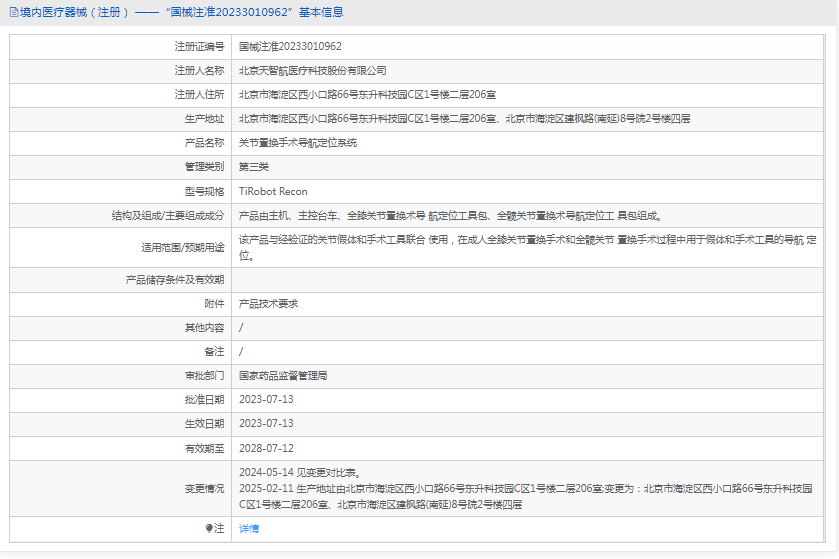Click the 其他内容 label
The height and width of the screenshot is (559, 839).
(204, 328)
